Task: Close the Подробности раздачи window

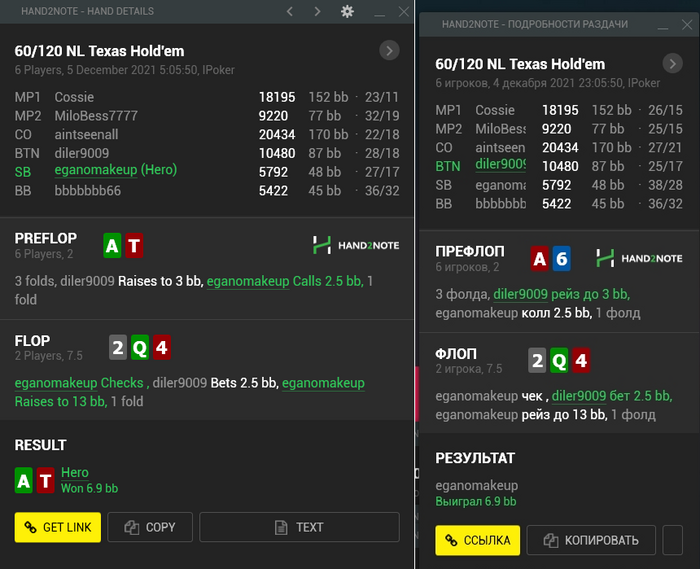Action: [x=687, y=25]
